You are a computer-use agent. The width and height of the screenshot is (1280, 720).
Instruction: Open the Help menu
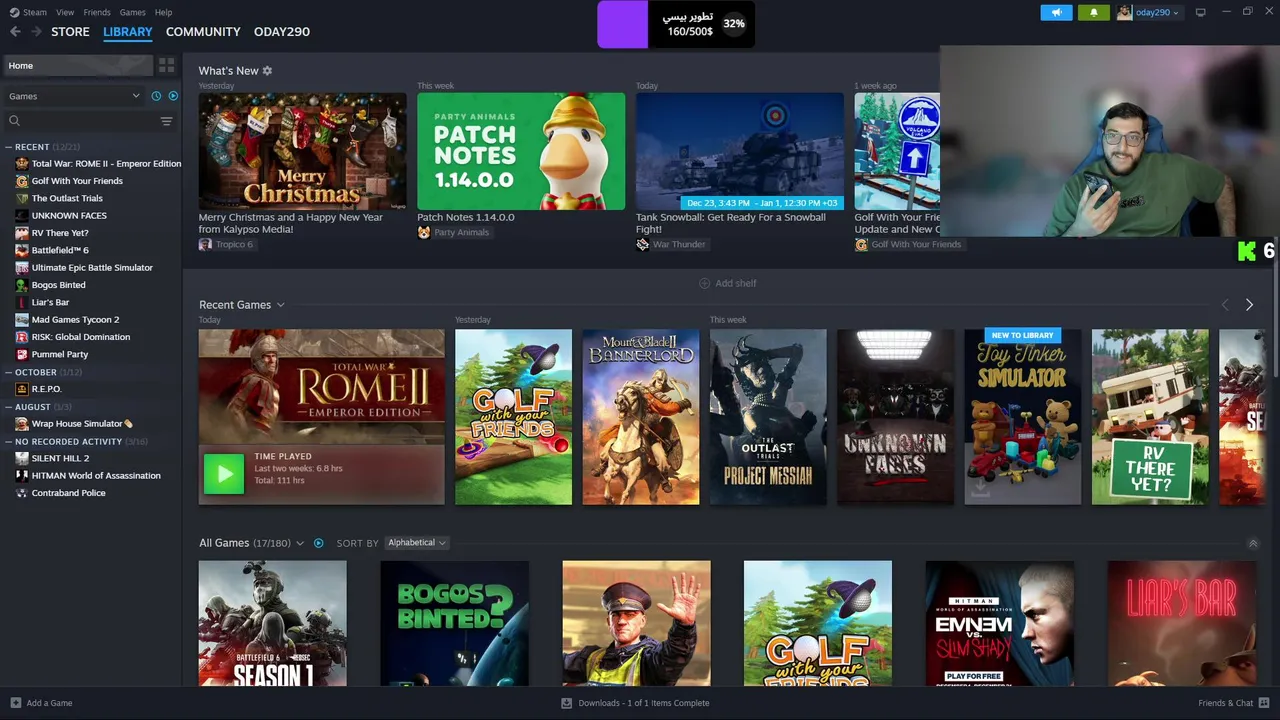click(163, 12)
